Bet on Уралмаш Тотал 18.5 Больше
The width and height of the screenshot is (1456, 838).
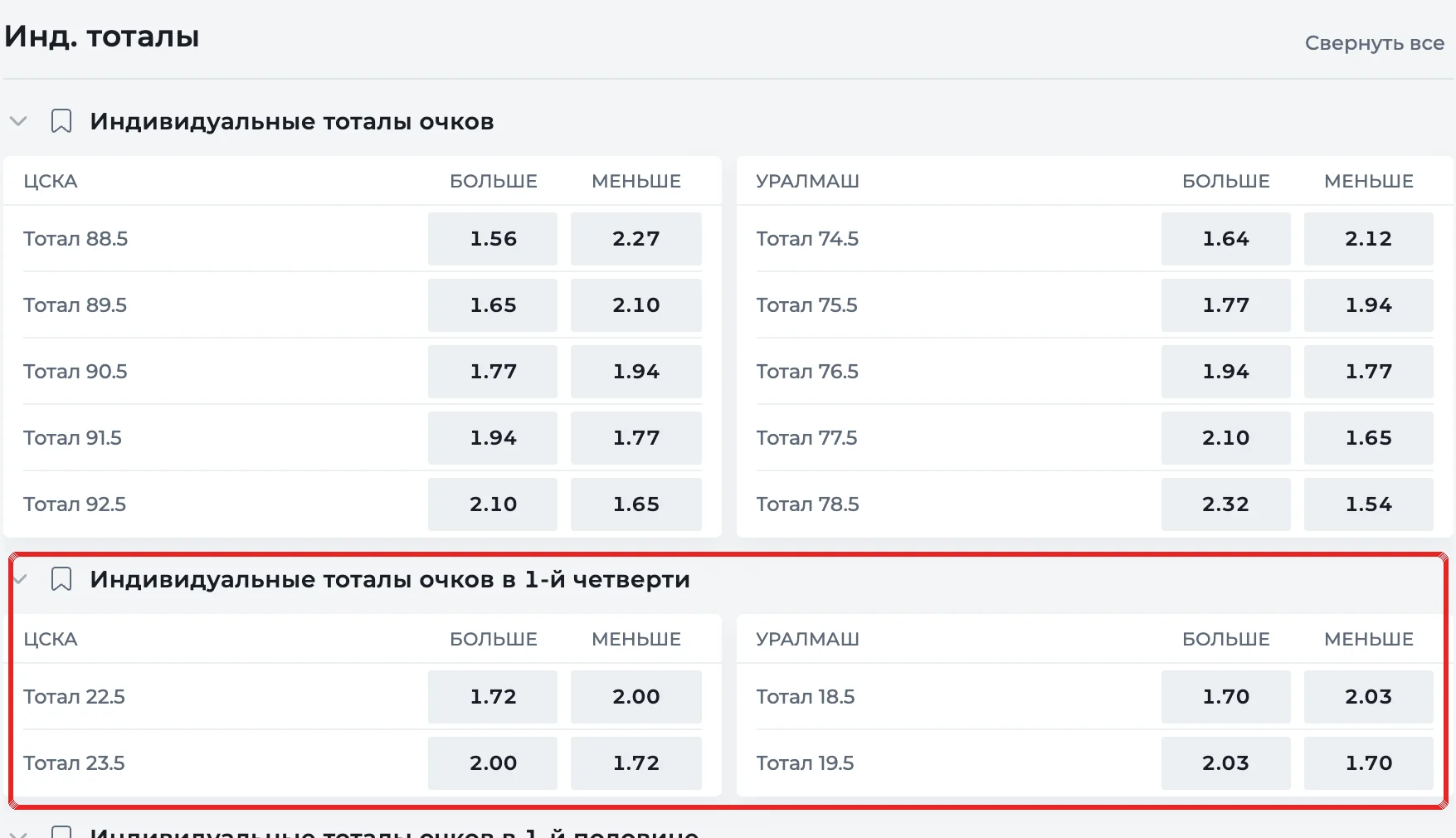1226,697
